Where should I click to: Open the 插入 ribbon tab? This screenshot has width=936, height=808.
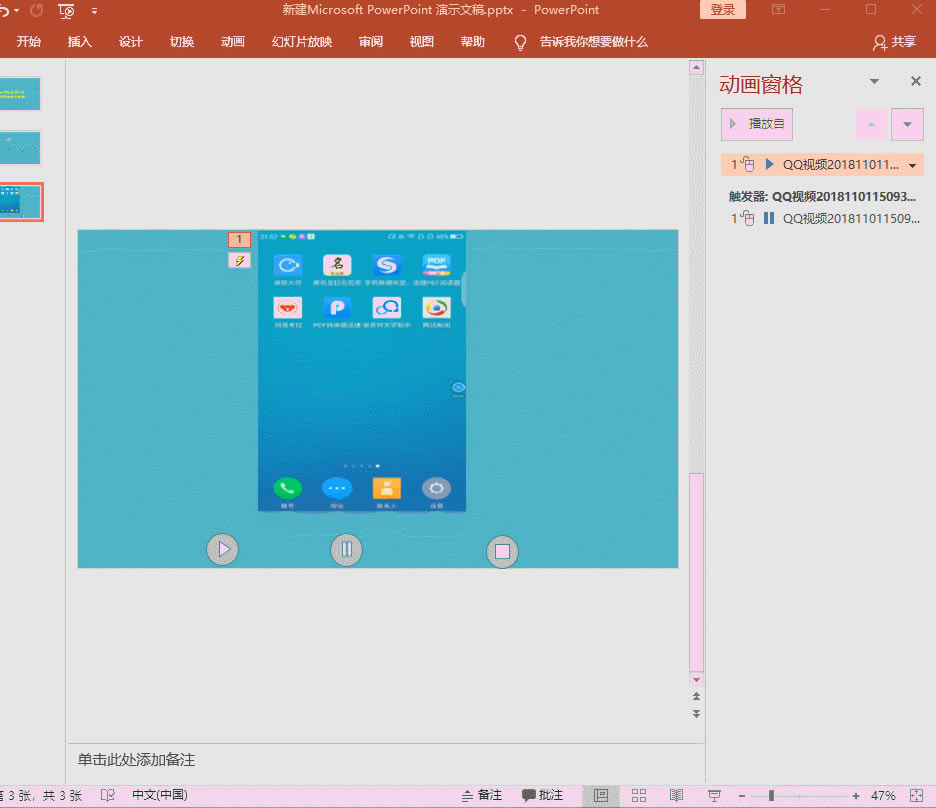(79, 41)
